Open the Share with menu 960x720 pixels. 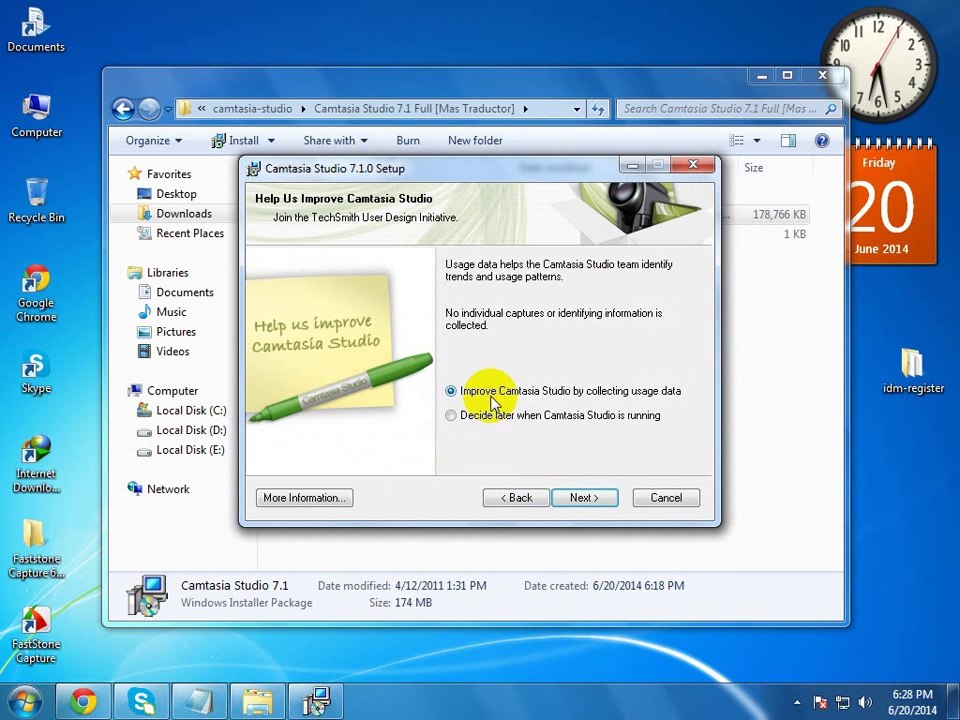pos(336,141)
